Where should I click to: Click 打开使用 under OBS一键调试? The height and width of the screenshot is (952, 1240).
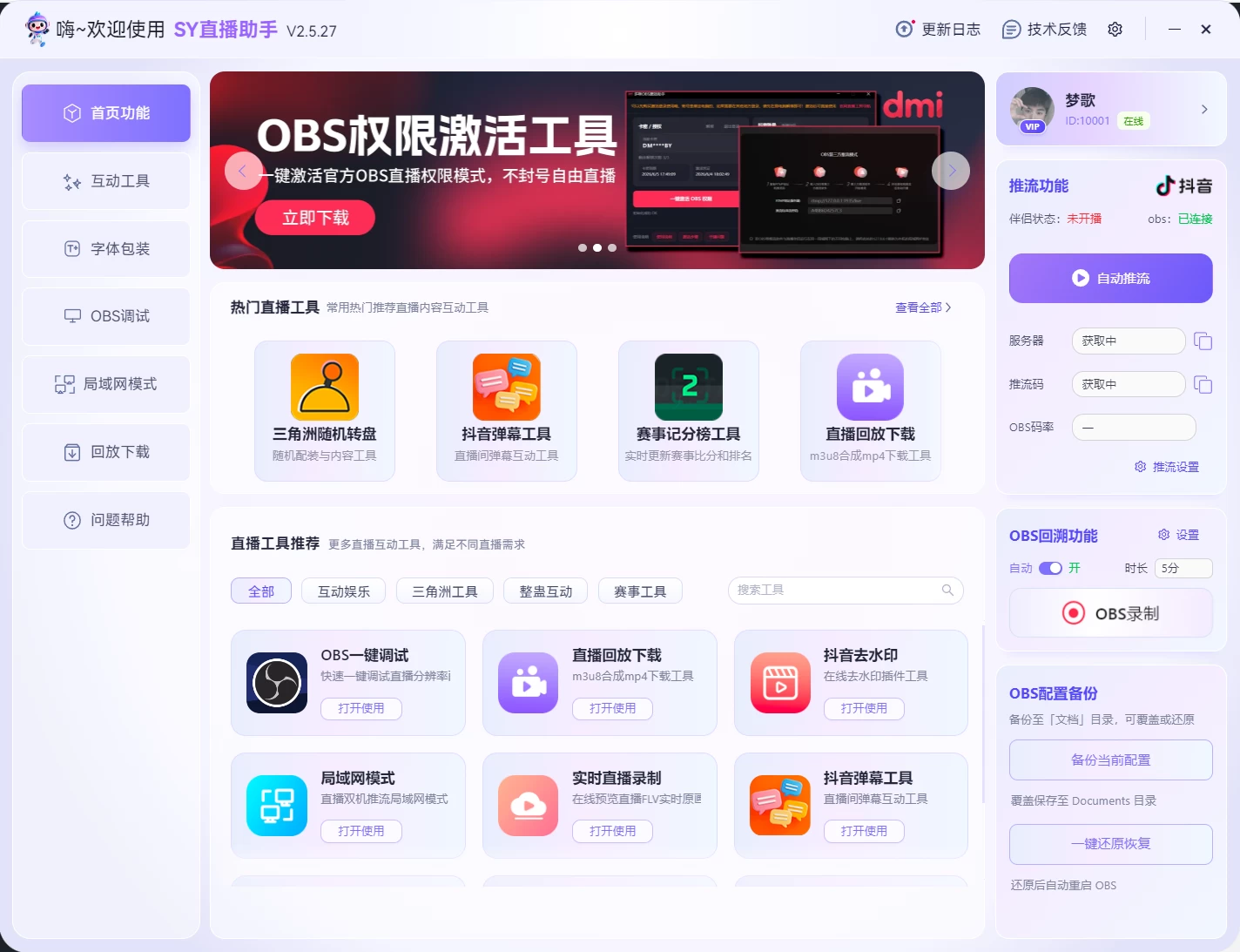[361, 708]
